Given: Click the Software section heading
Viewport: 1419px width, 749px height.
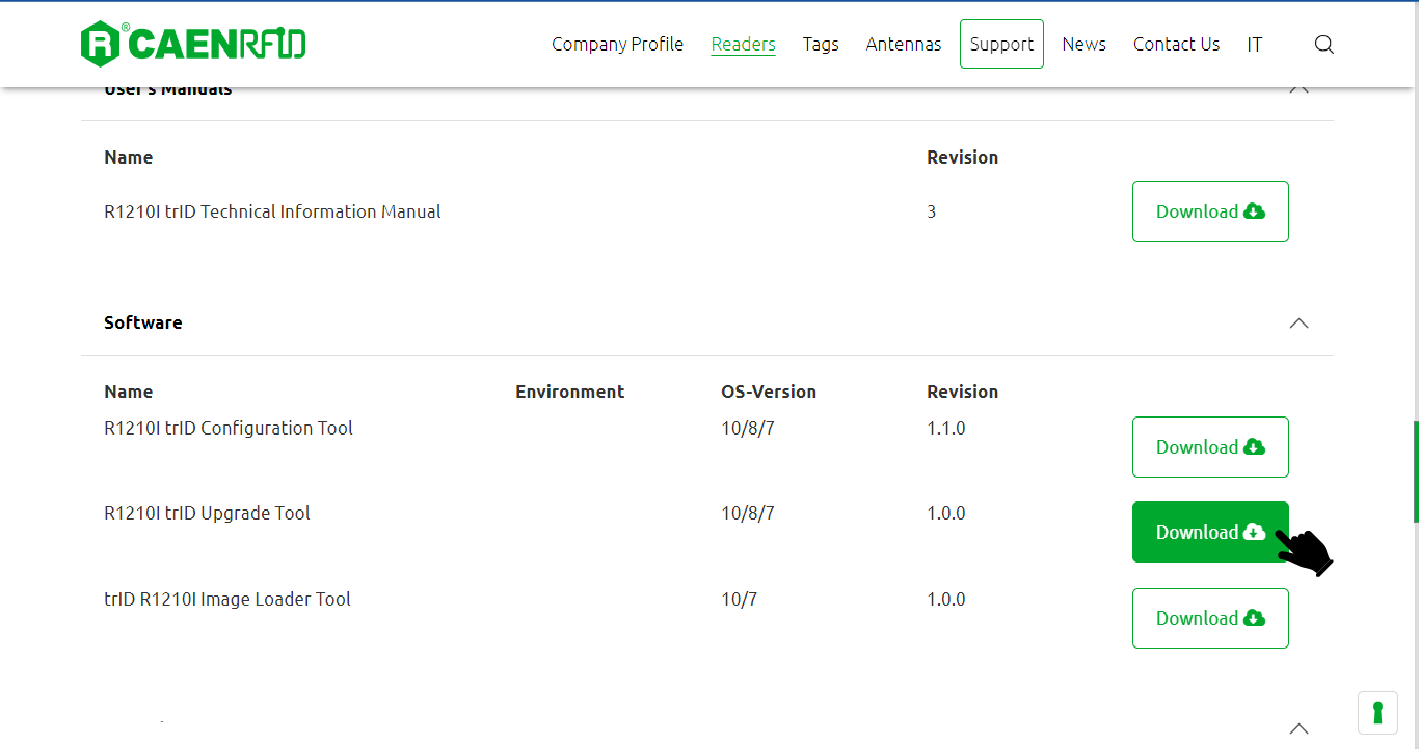Looking at the screenshot, I should click(x=143, y=323).
